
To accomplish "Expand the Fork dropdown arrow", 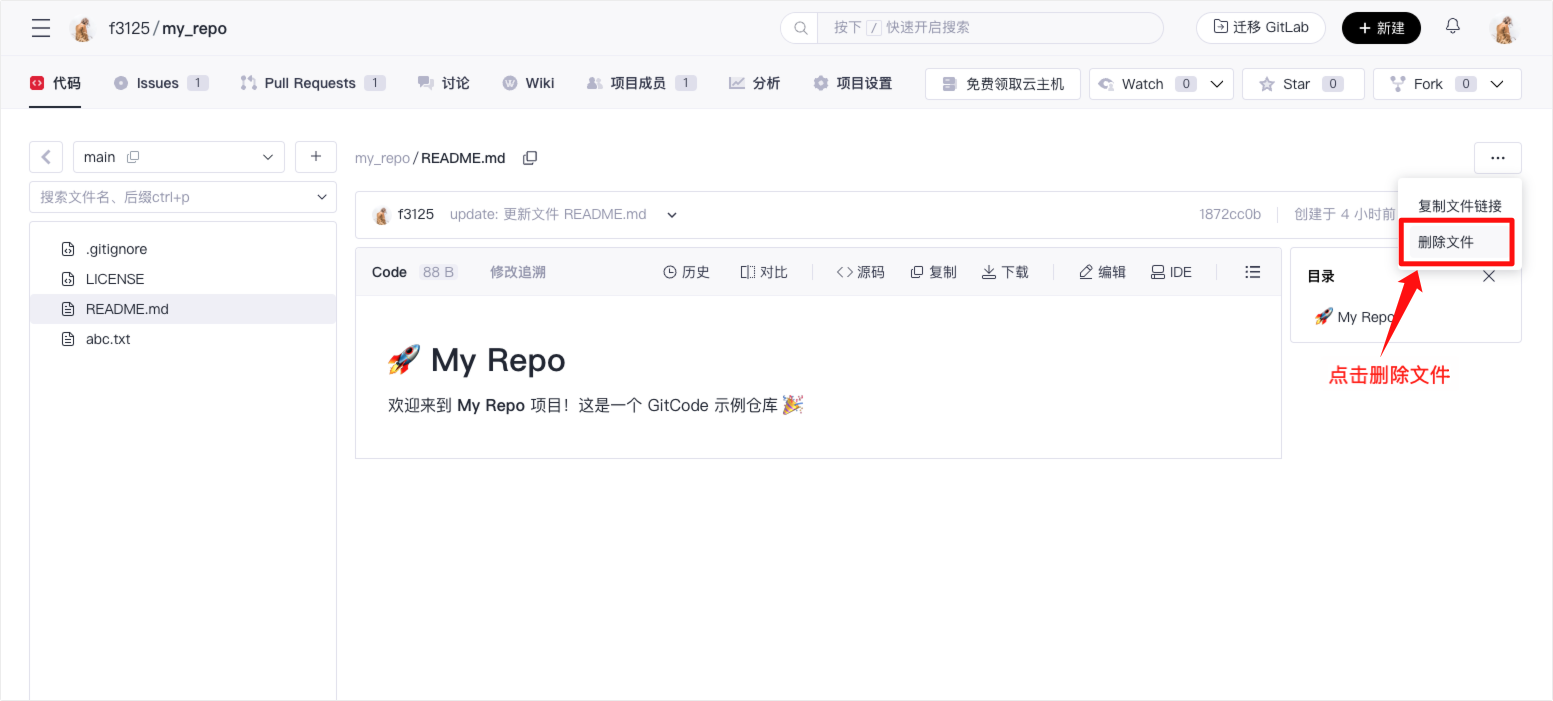I will (1497, 84).
